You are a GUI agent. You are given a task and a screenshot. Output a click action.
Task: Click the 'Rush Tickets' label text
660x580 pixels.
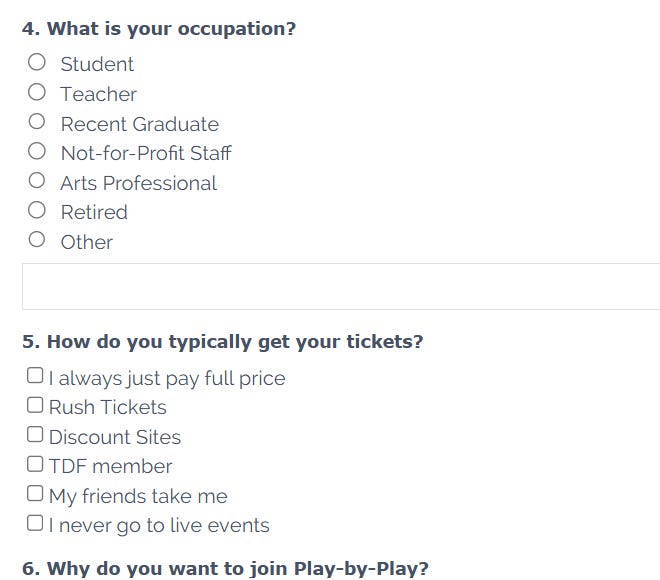(107, 407)
